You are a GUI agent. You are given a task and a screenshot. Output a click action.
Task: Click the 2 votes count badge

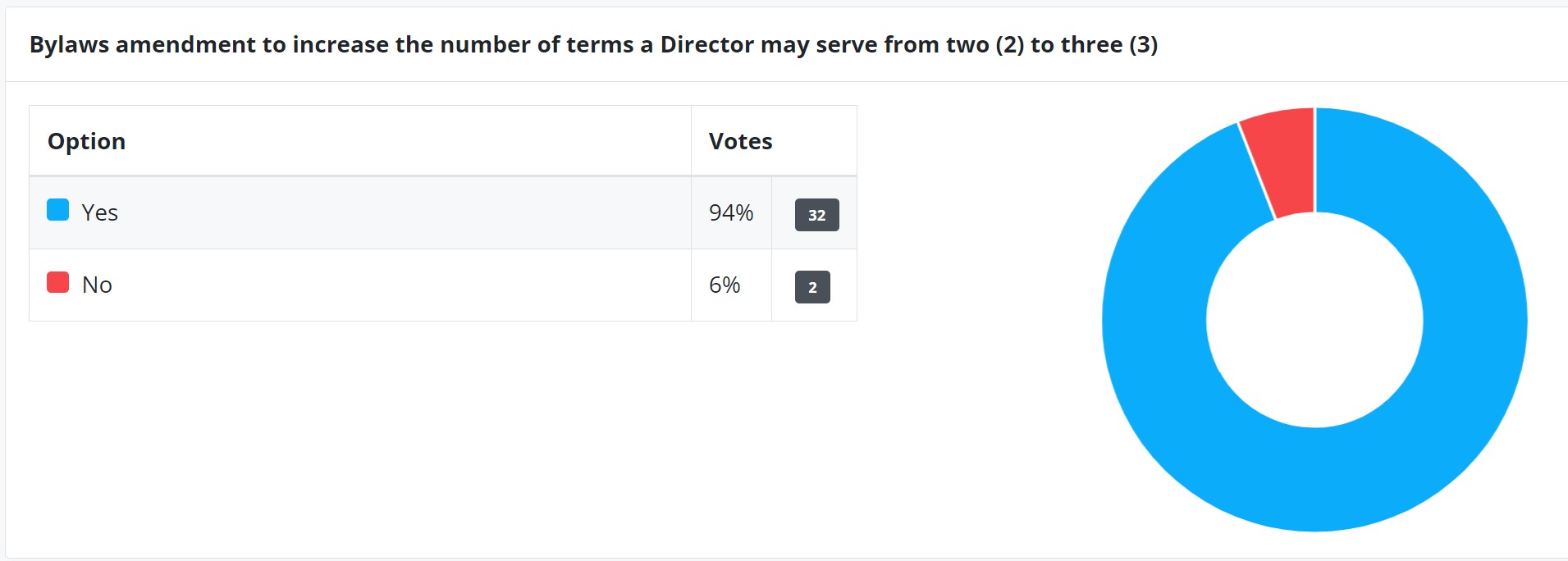click(x=812, y=287)
